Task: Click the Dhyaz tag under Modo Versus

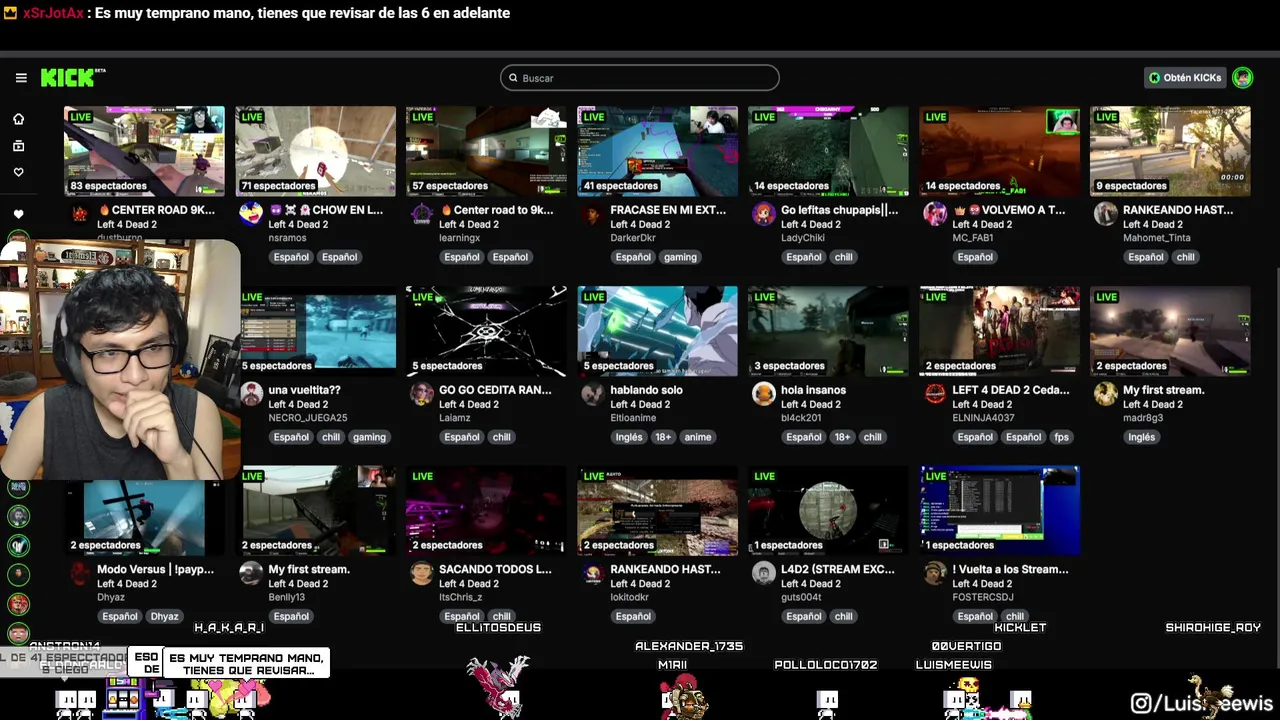Action: (165, 617)
